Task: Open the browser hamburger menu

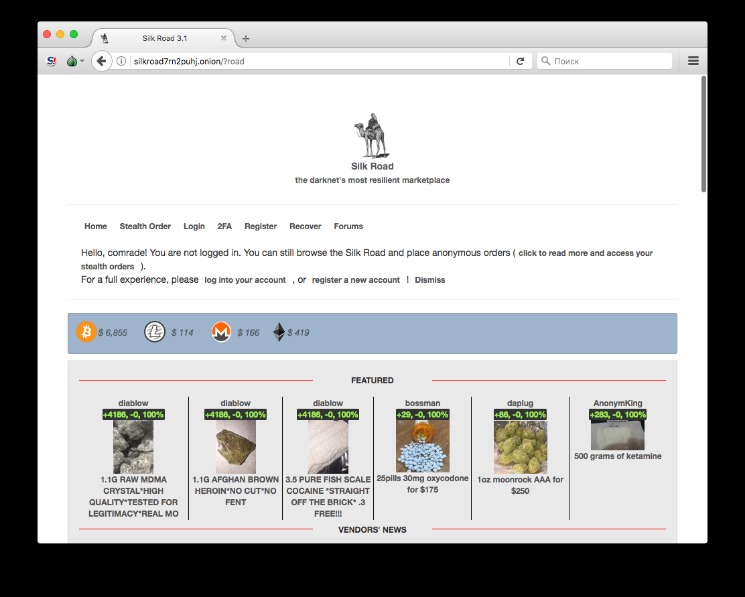Action: [x=693, y=61]
